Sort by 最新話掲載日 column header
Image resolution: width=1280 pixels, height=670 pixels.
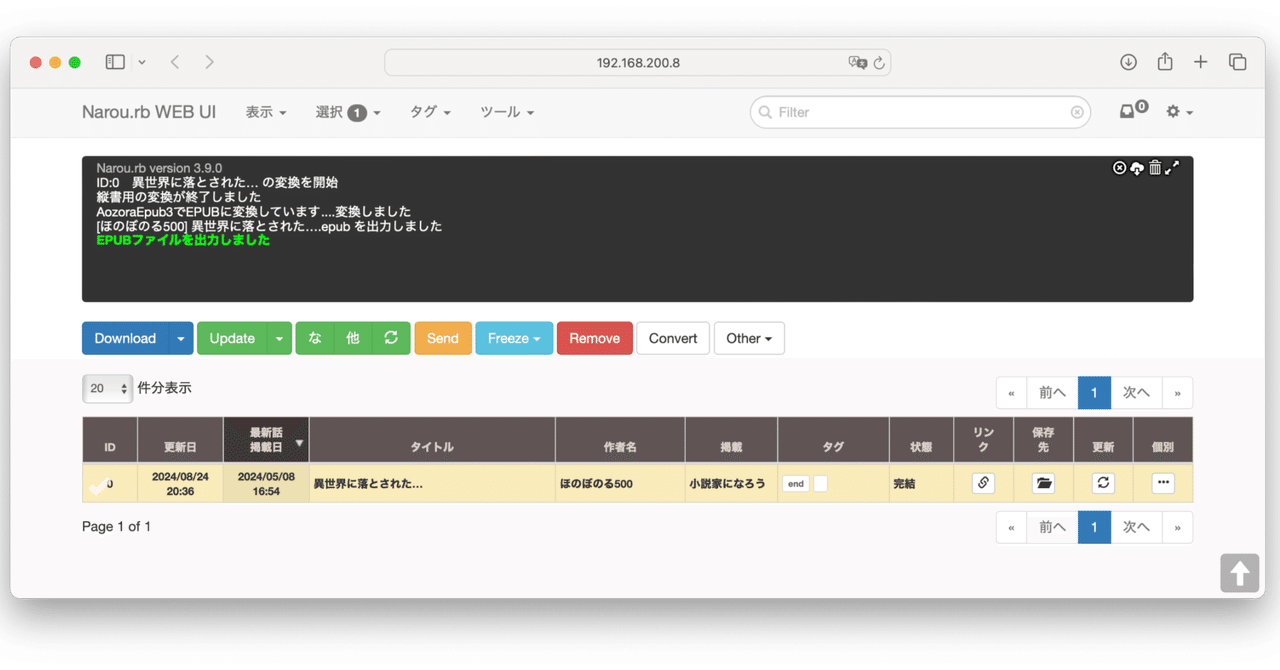[x=265, y=439]
